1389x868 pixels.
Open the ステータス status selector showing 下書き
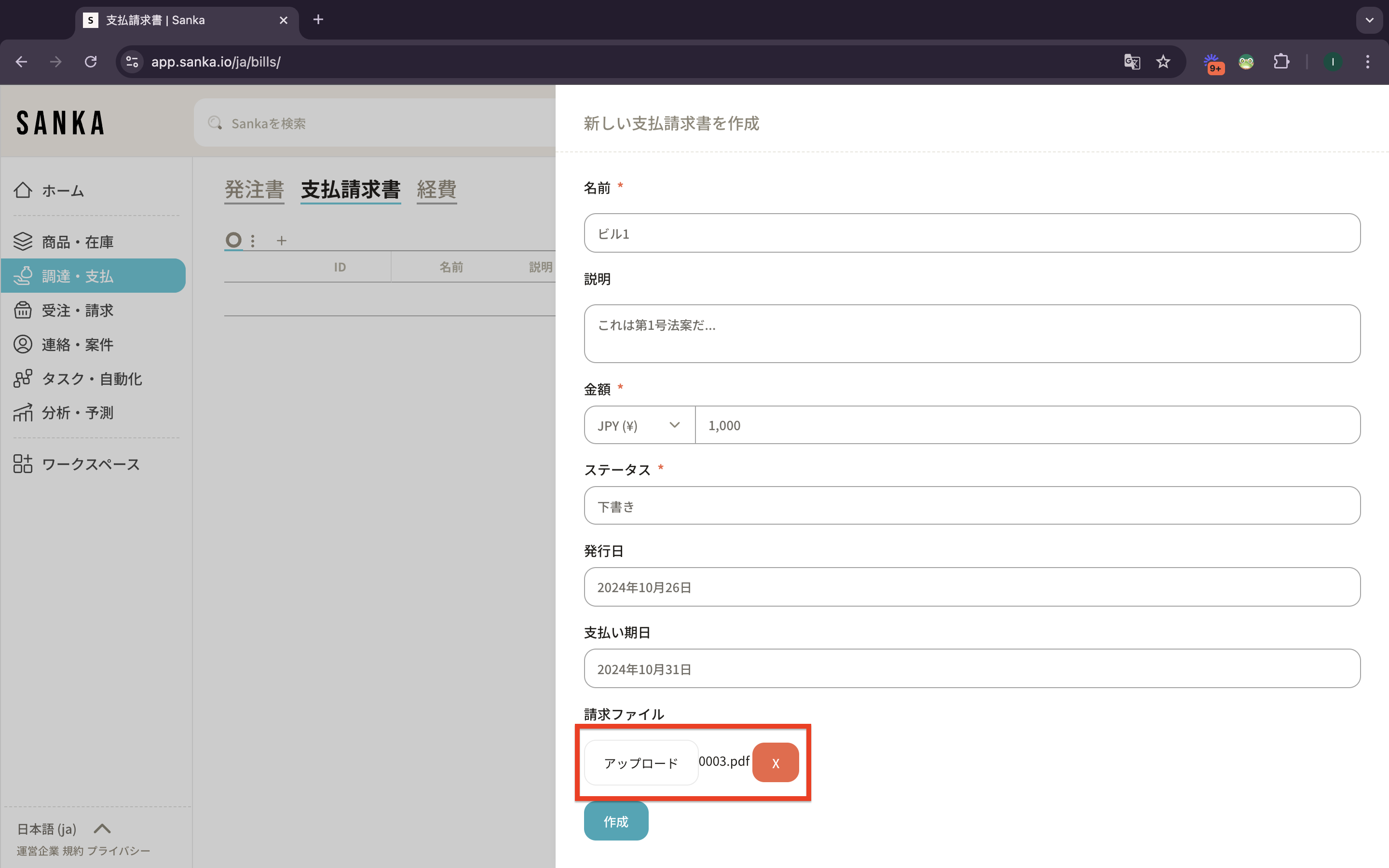tap(971, 506)
